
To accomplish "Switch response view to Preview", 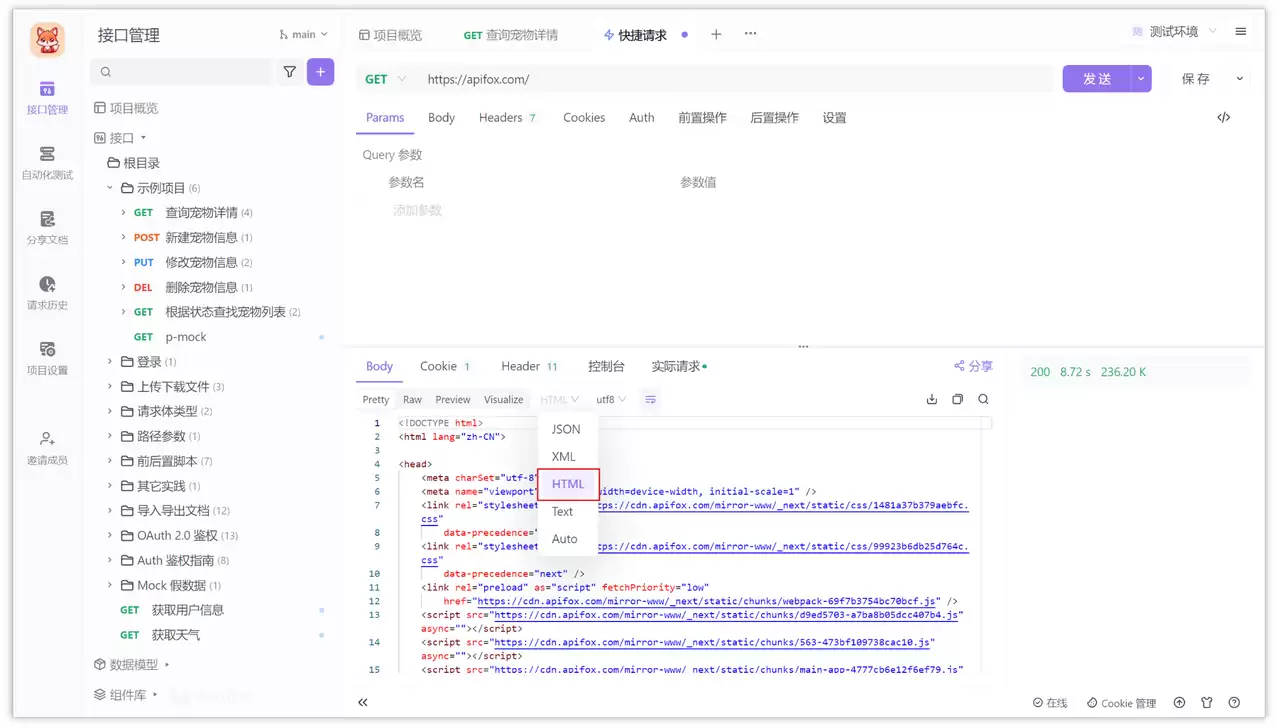I will 453,399.
